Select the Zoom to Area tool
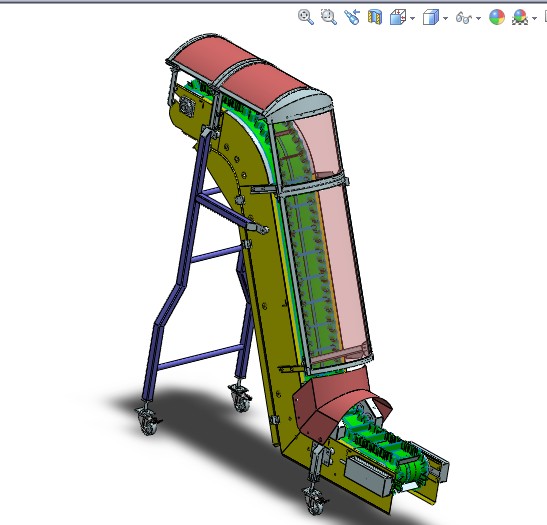The image size is (547, 525). [x=329, y=17]
